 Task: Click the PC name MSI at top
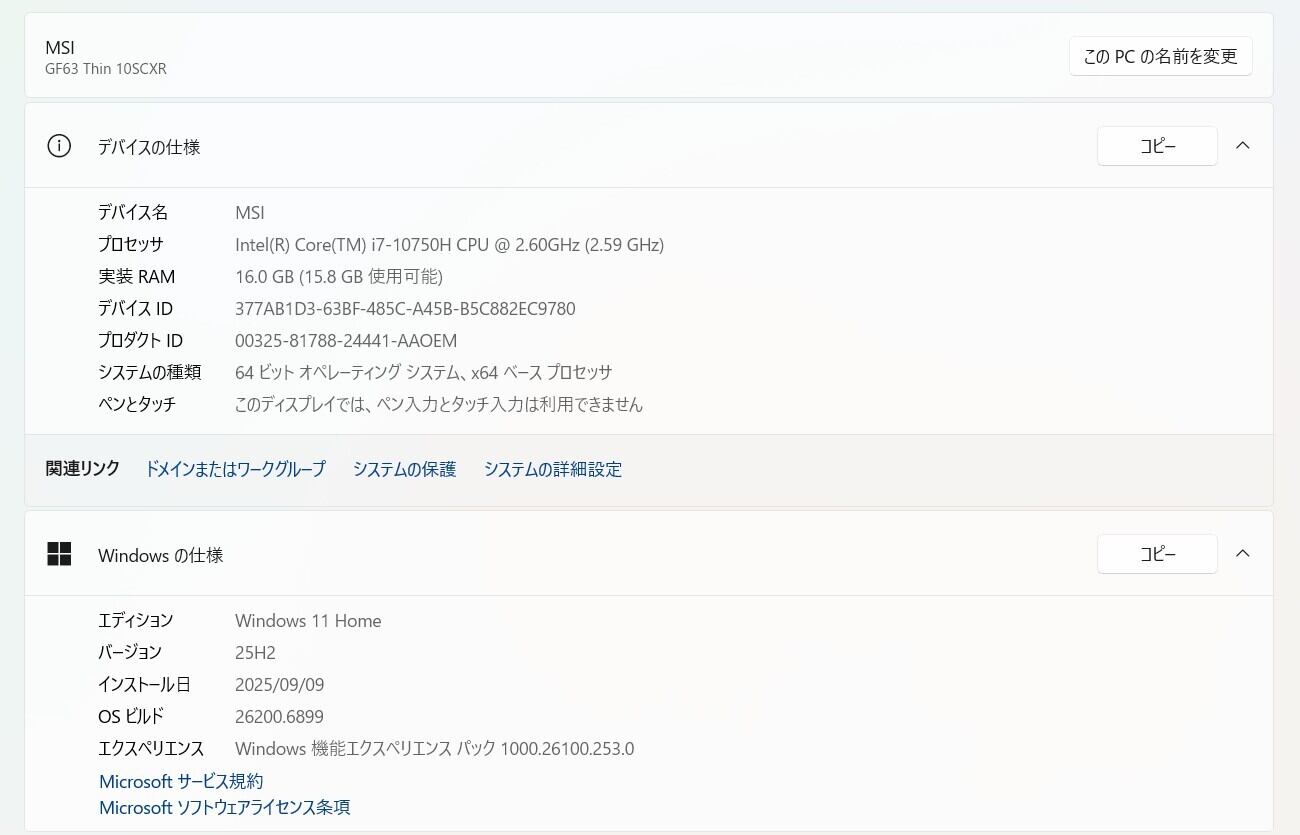coord(60,47)
